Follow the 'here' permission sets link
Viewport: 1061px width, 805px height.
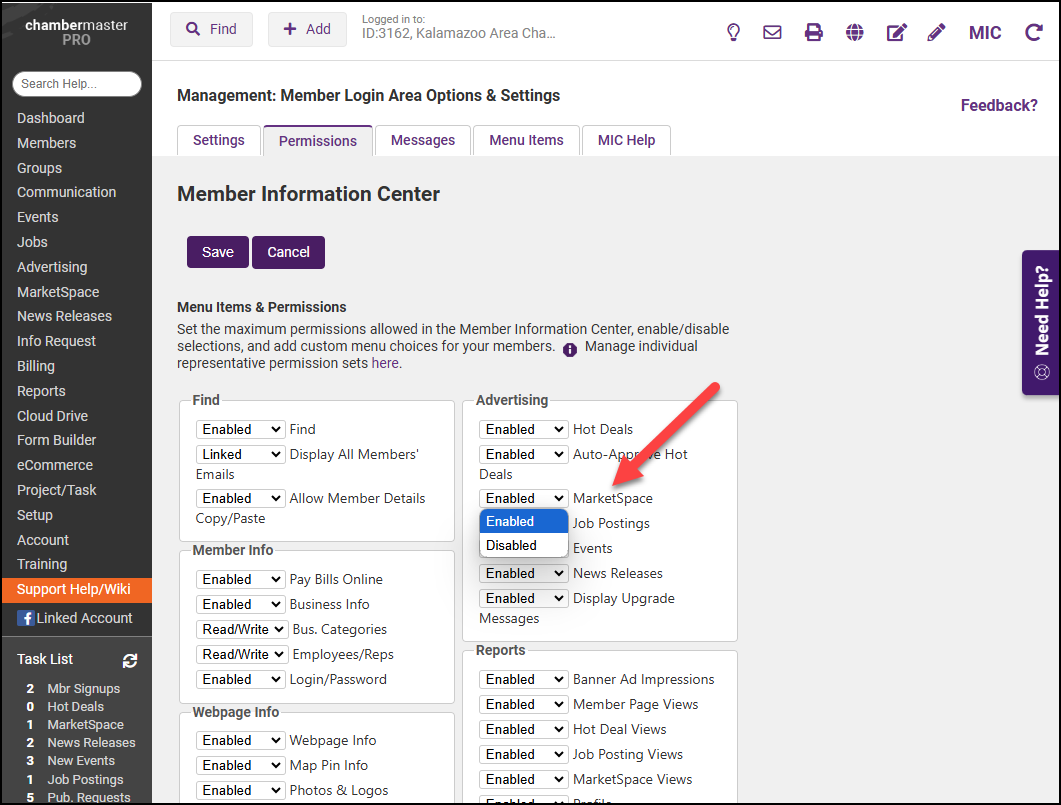(x=385, y=364)
